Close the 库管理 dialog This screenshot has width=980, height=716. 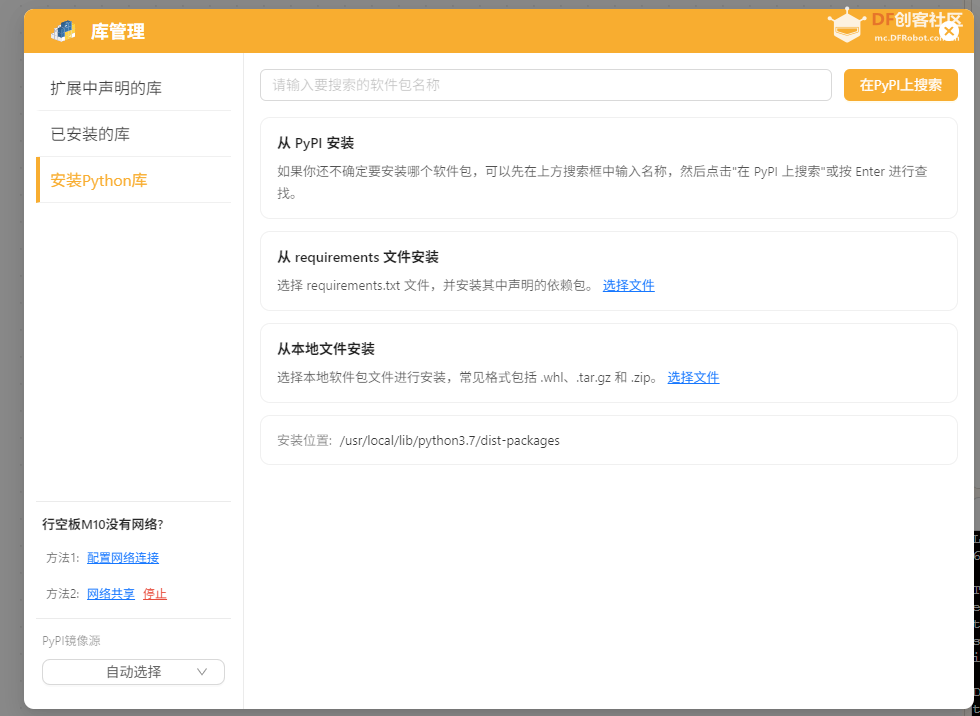[x=948, y=31]
